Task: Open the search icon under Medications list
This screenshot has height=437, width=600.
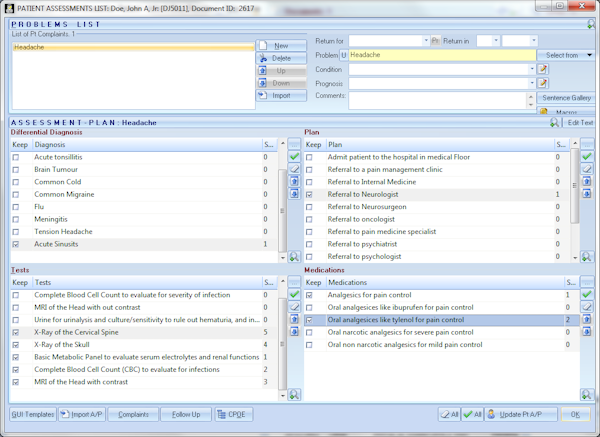Action: click(x=587, y=394)
